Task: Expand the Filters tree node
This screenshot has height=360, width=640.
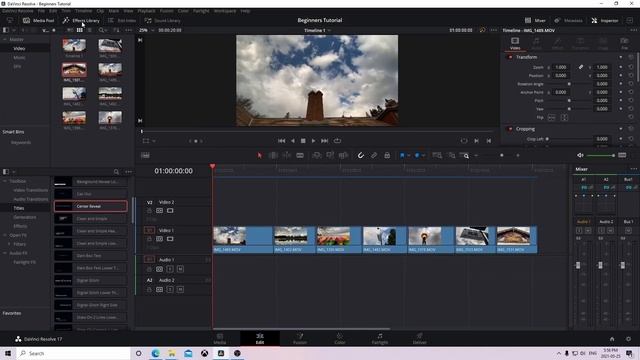Action: pos(9,244)
